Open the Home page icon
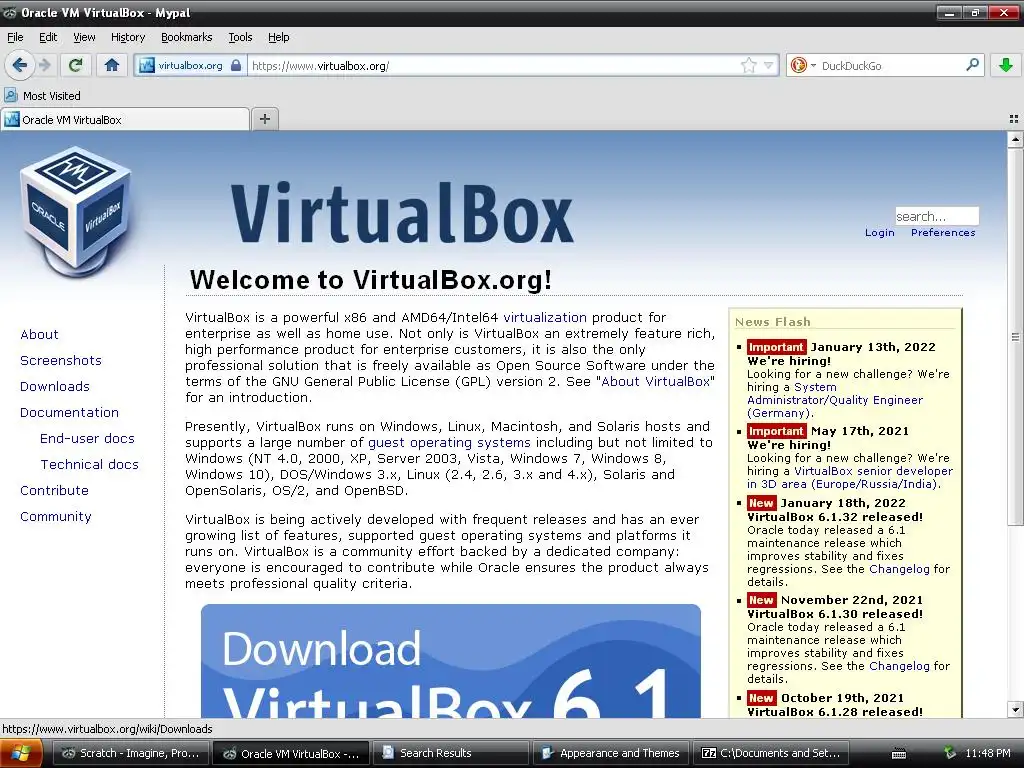 [112, 65]
